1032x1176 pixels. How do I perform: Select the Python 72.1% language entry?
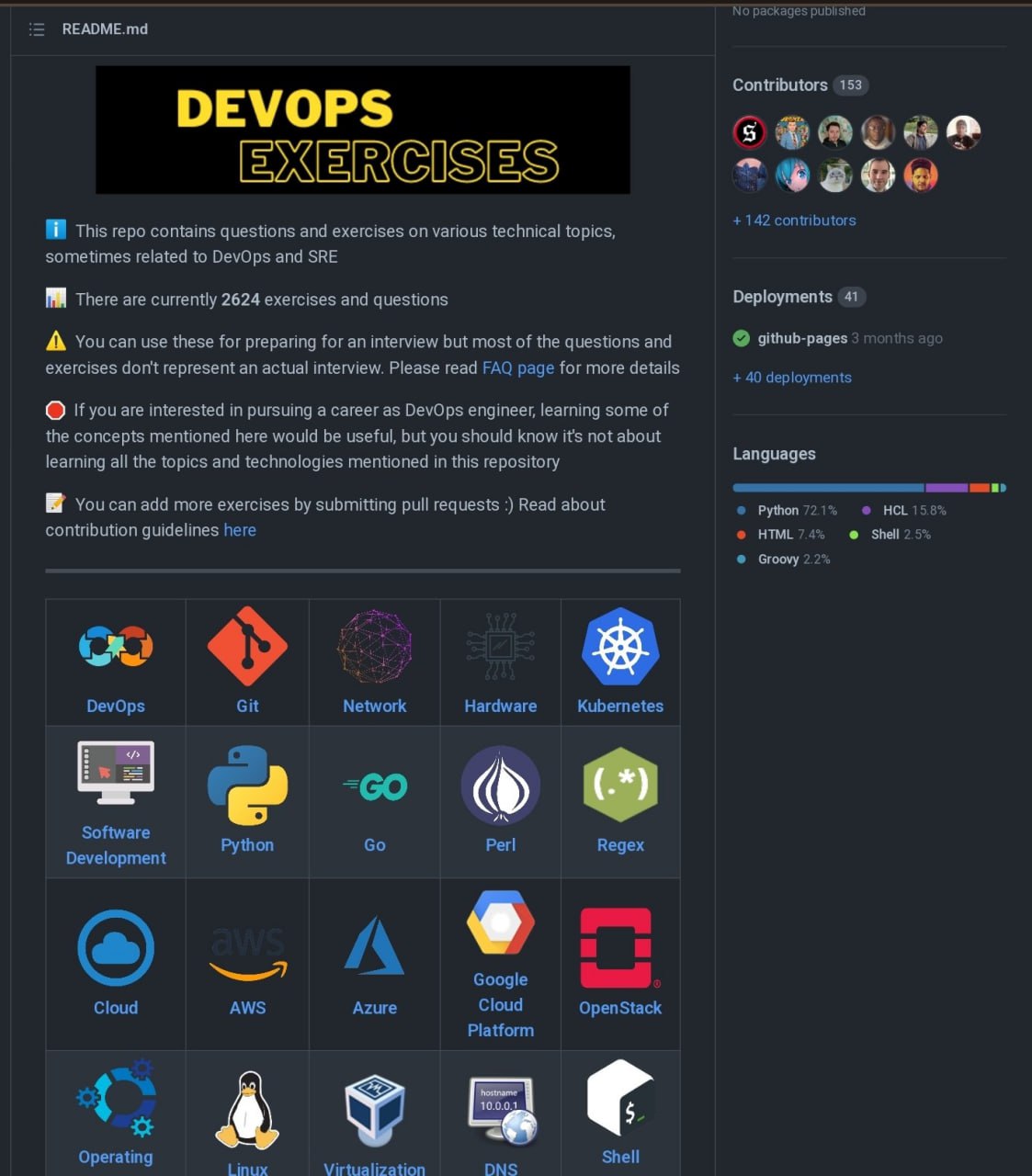click(787, 510)
